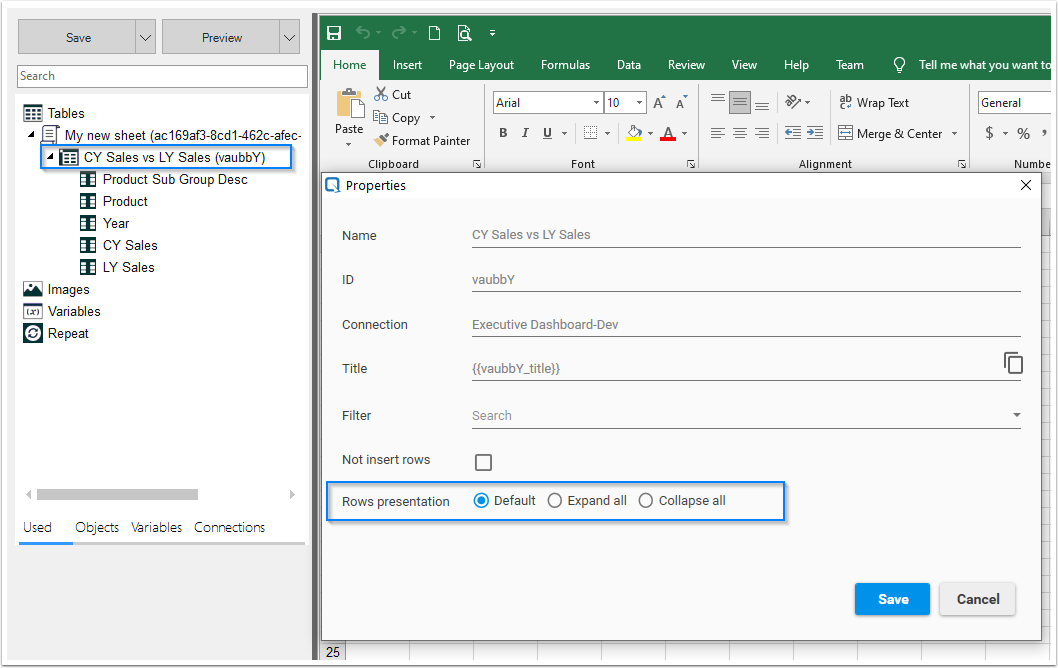Open the Connections tab at panel bottom
Viewport: 1058px width, 668px height.
pos(229,527)
